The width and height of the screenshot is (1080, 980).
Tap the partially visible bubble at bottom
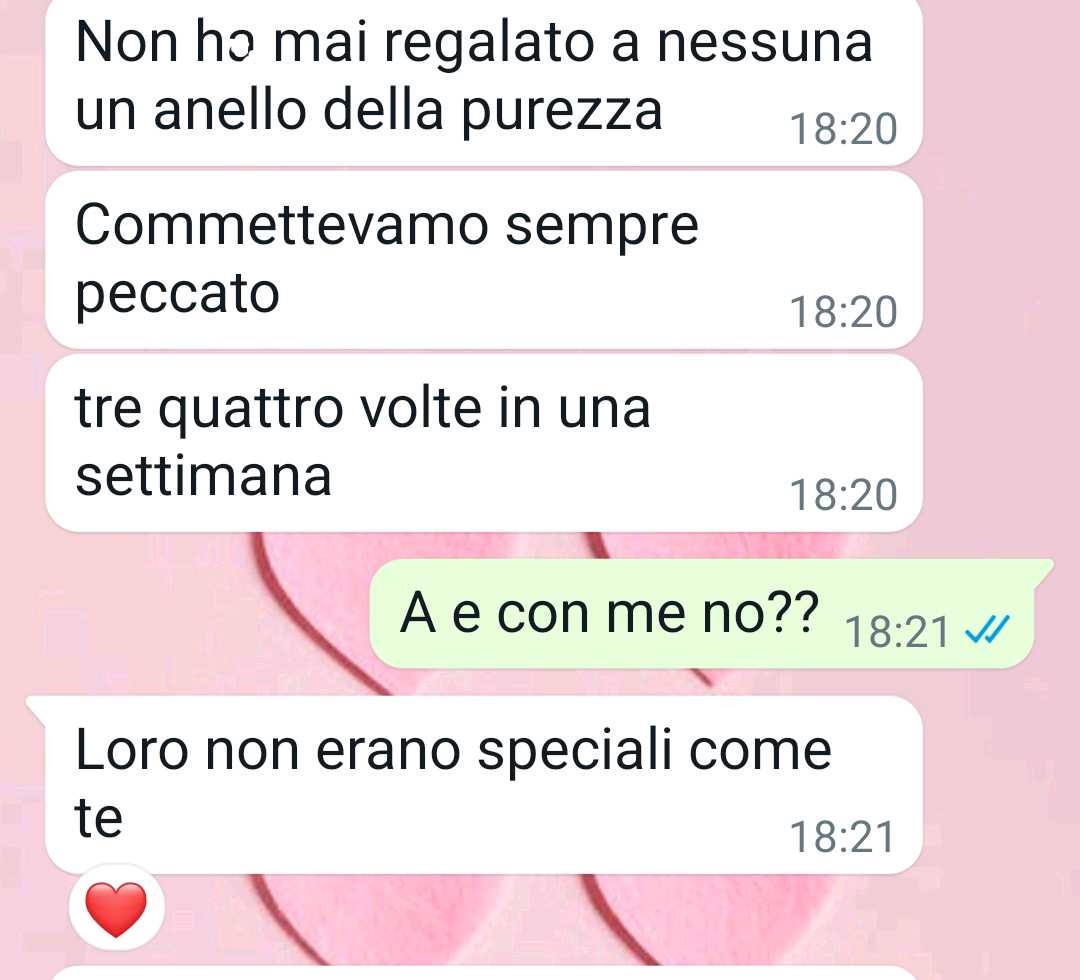(484, 972)
